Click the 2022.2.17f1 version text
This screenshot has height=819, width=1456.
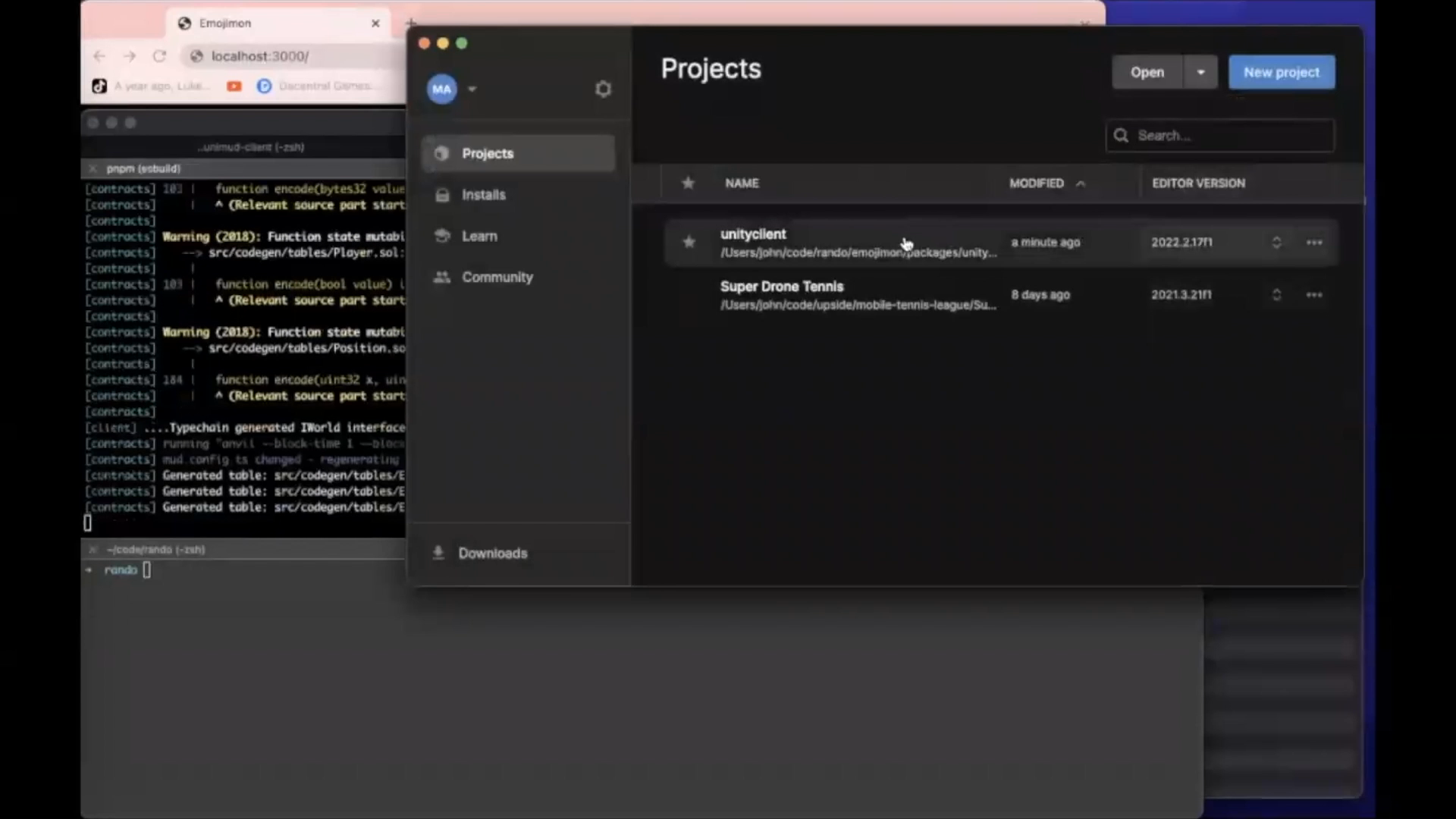pos(1181,243)
